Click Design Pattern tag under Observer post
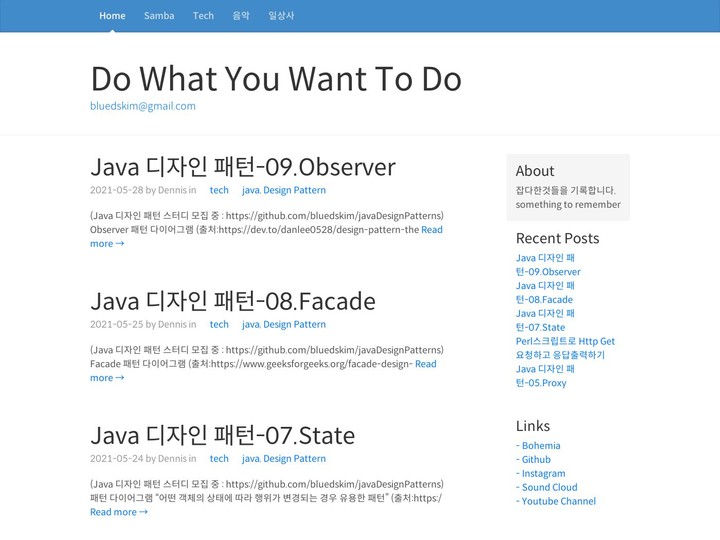This screenshot has height=540, width=720. point(294,190)
